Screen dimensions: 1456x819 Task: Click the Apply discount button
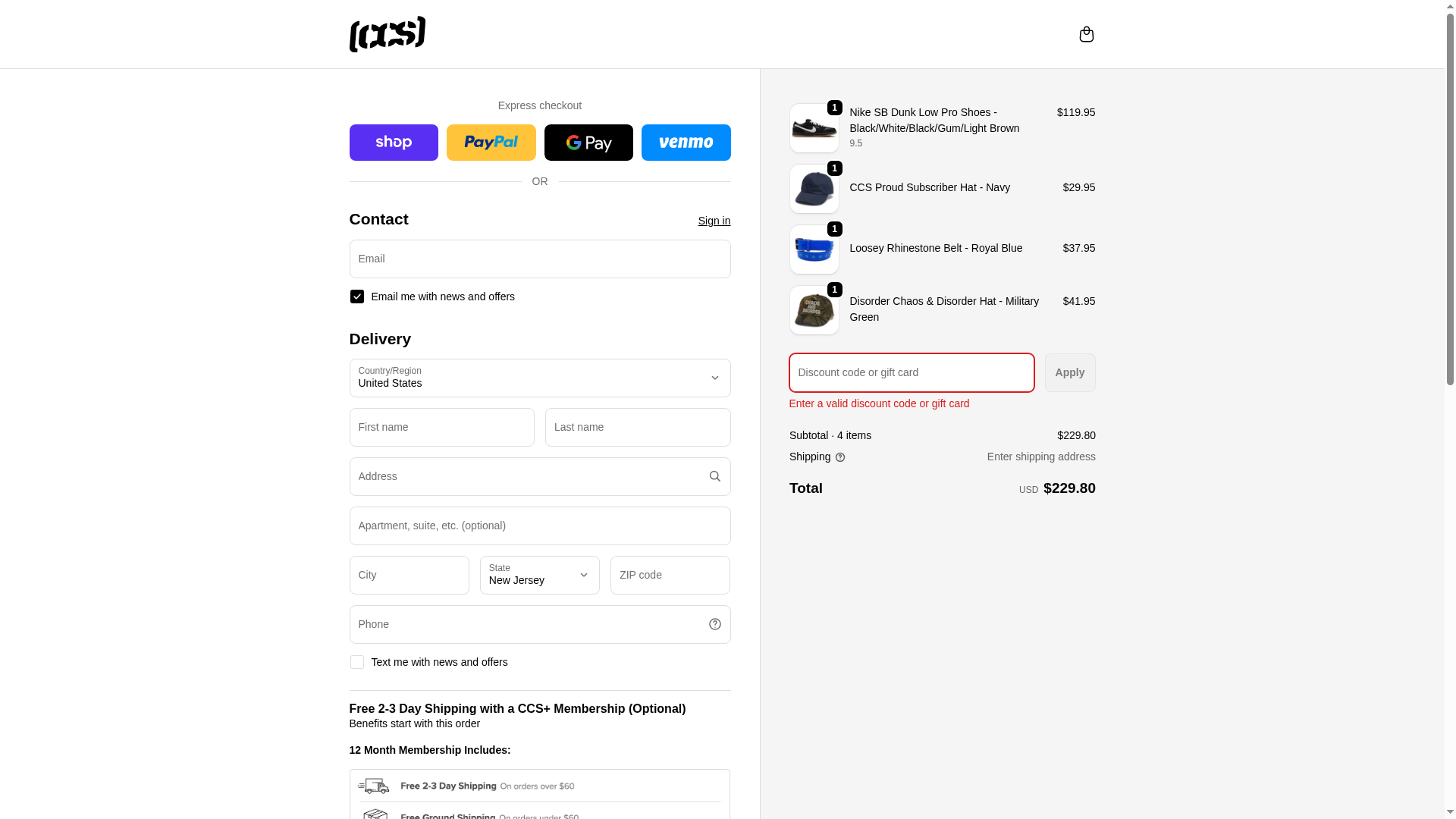pyautogui.click(x=1069, y=372)
